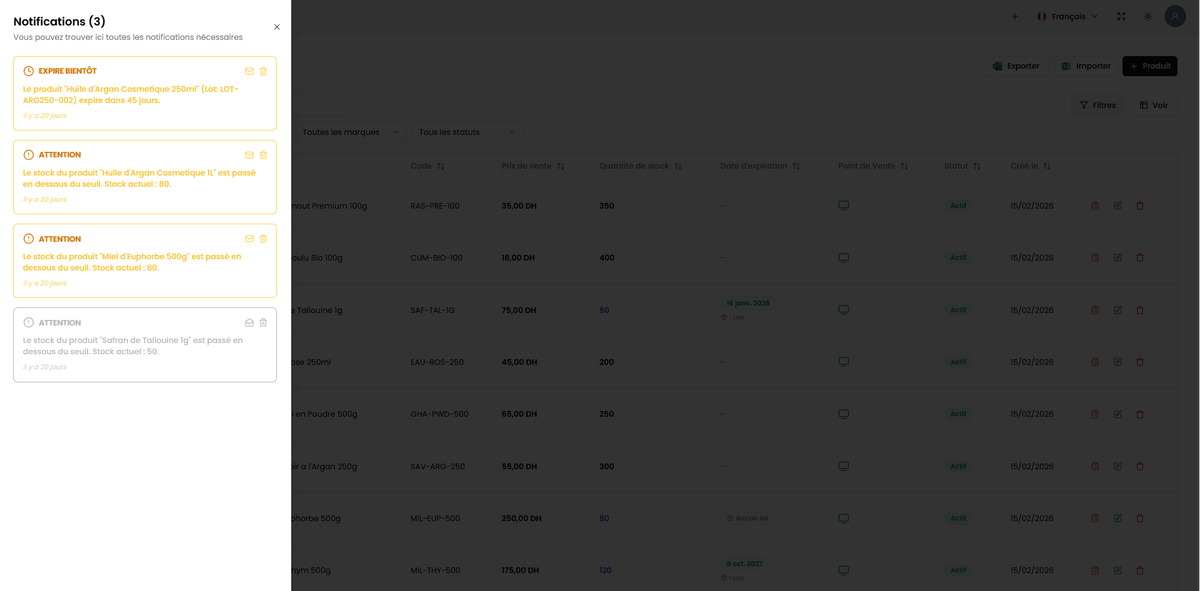Screen dimensions: 1200x591
Task: Close the Notifications panel
Action: coord(277,27)
